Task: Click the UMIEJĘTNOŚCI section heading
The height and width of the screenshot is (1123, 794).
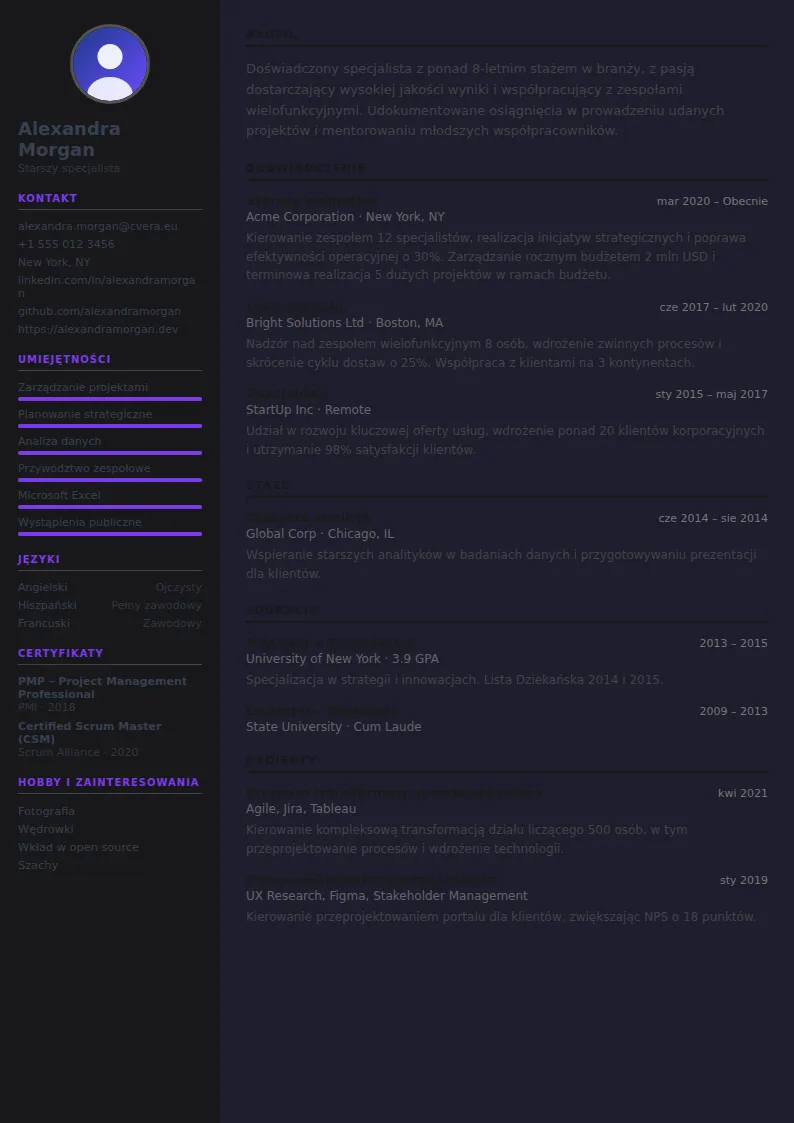Action: pos(64,360)
